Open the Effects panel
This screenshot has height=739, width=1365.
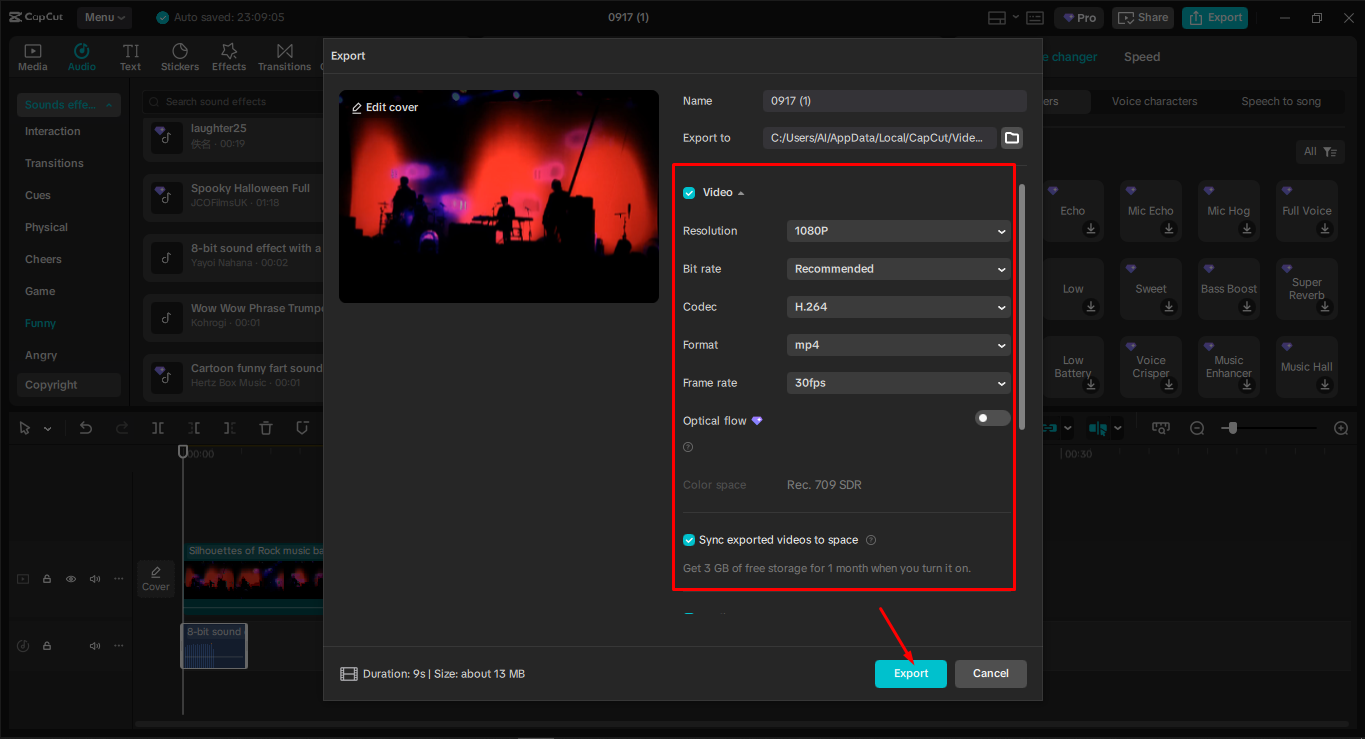tap(229, 56)
